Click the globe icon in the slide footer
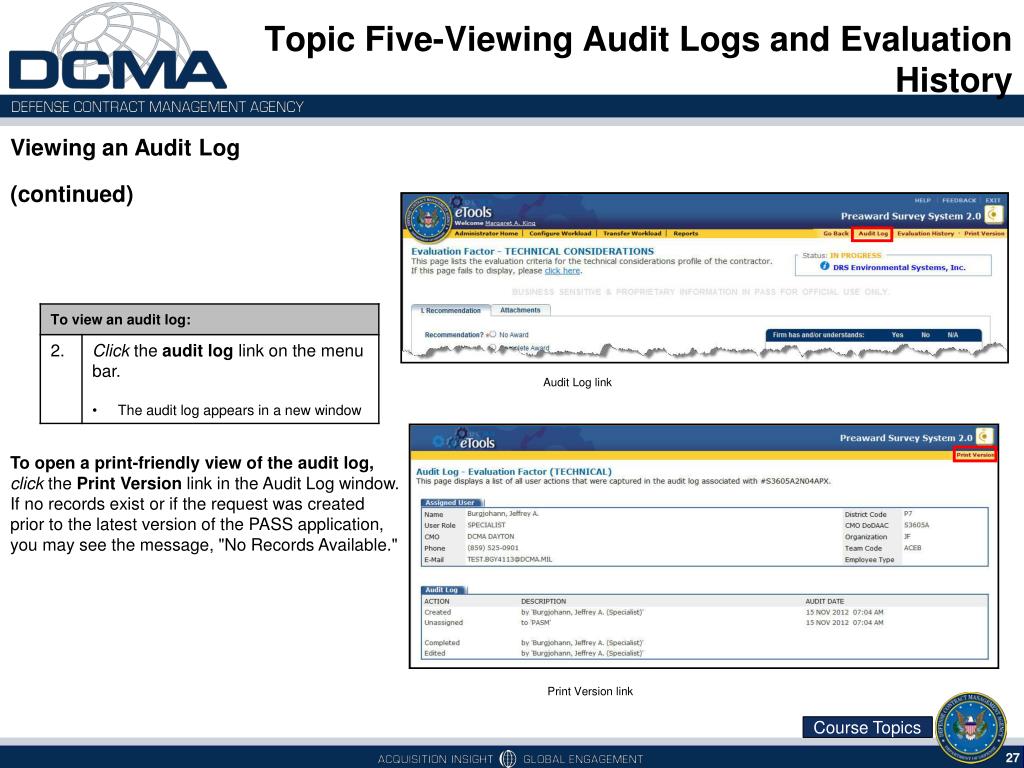1024x768 pixels. [507, 758]
